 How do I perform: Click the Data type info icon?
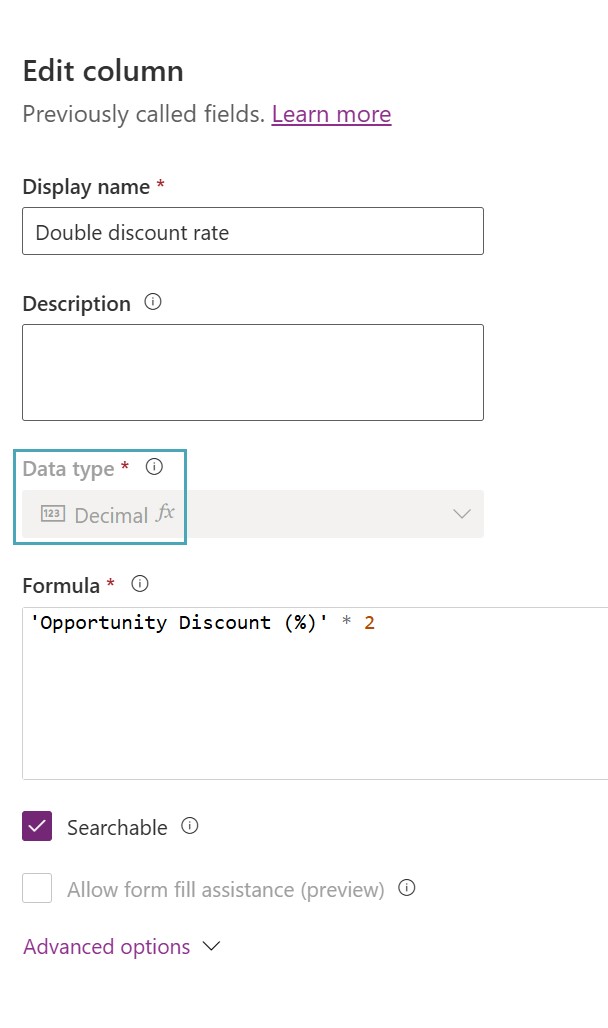[x=154, y=466]
